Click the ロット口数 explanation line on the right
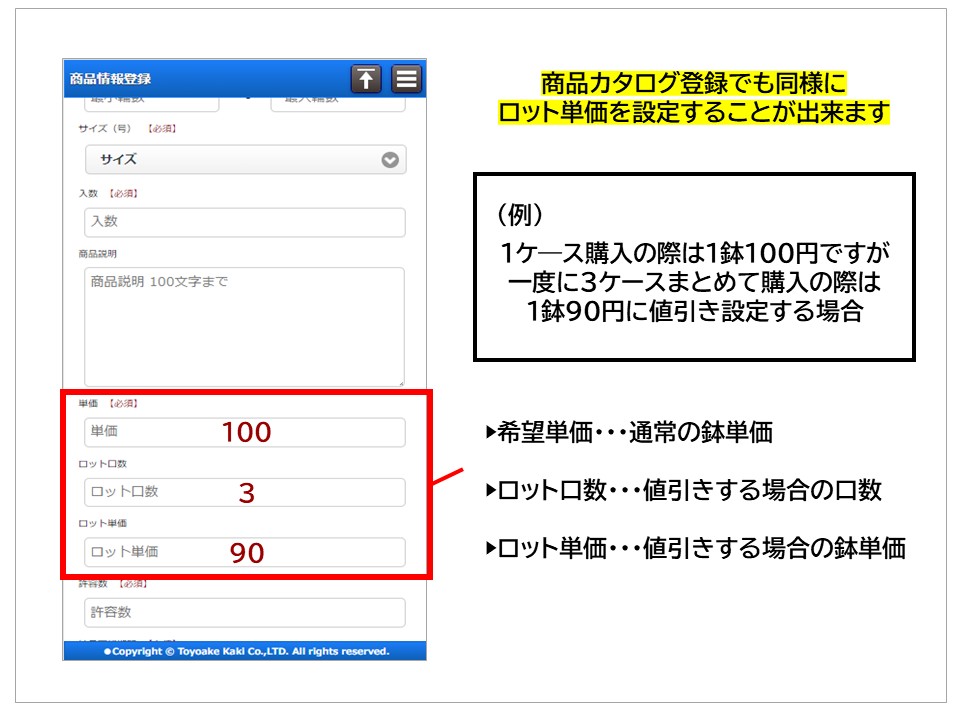960x720 pixels. pyautogui.click(x=683, y=491)
